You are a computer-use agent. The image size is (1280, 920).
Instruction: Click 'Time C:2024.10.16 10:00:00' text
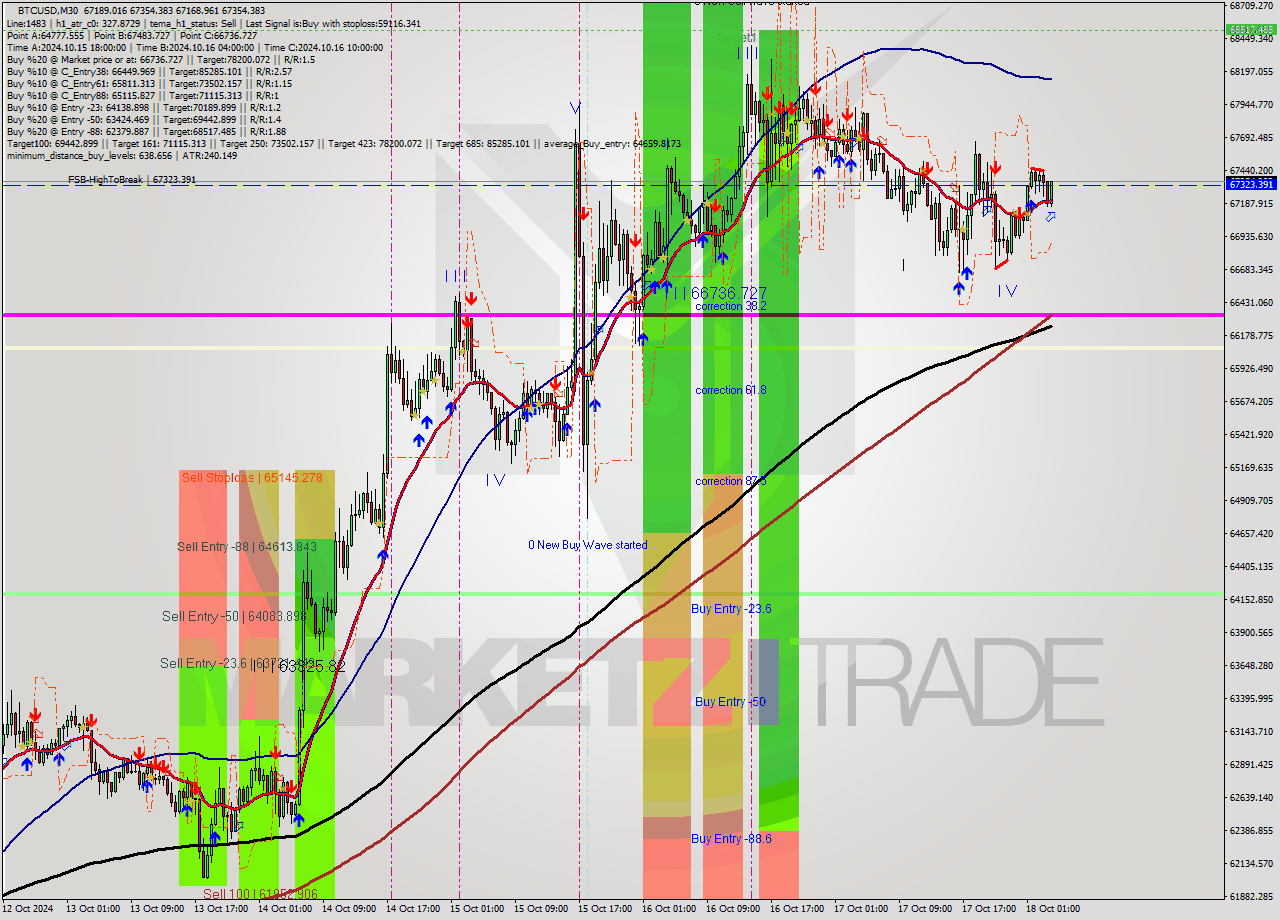[x=324, y=47]
